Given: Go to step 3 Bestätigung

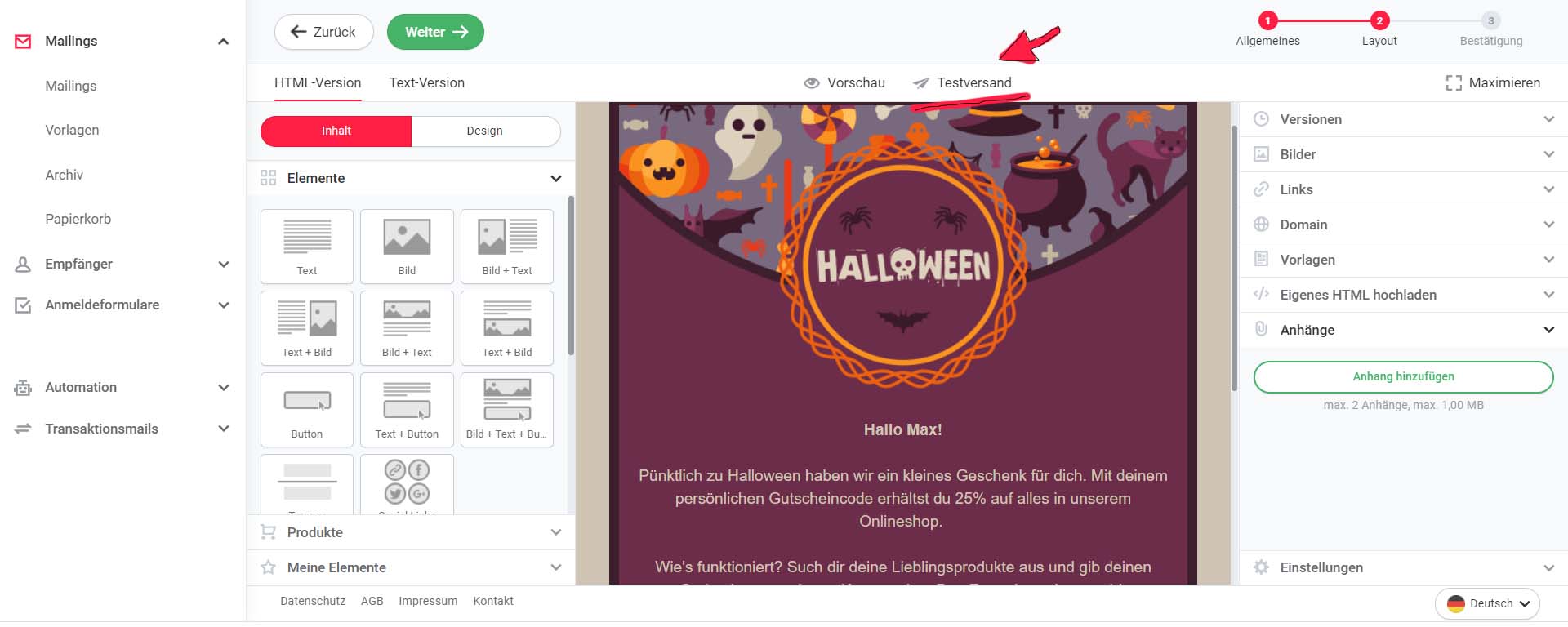Looking at the screenshot, I should [1491, 29].
